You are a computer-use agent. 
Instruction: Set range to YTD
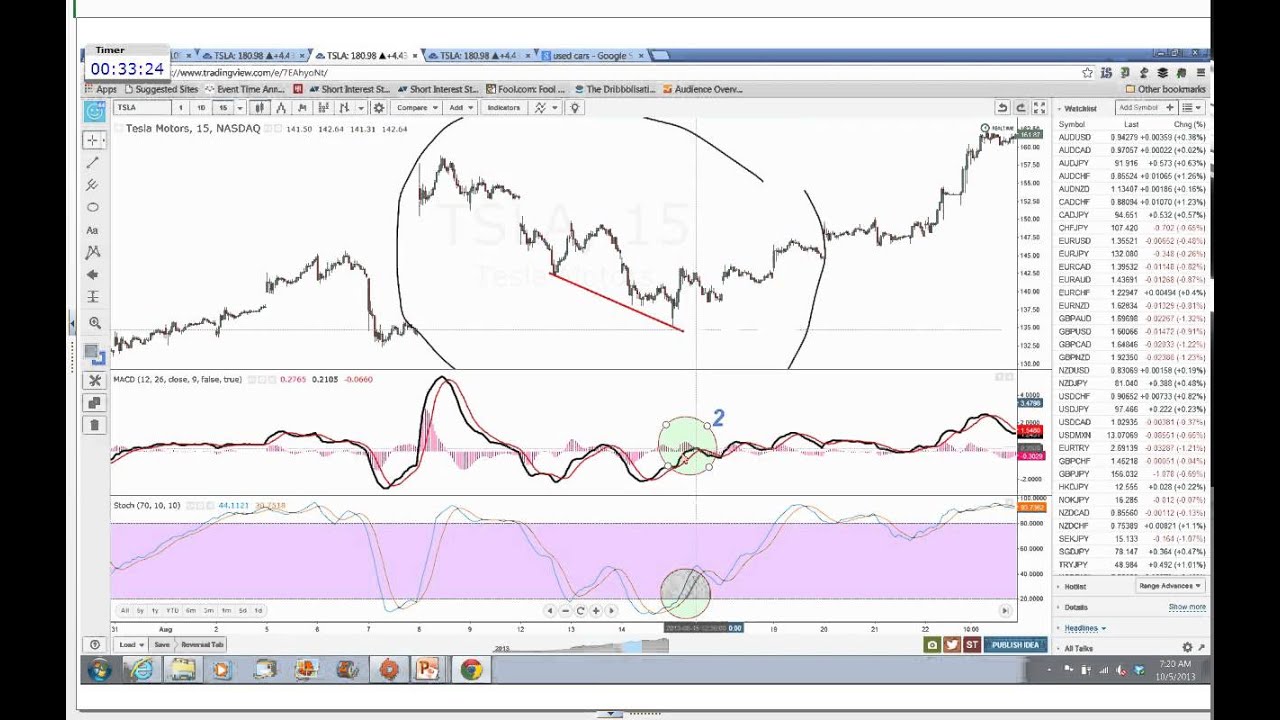[x=172, y=610]
